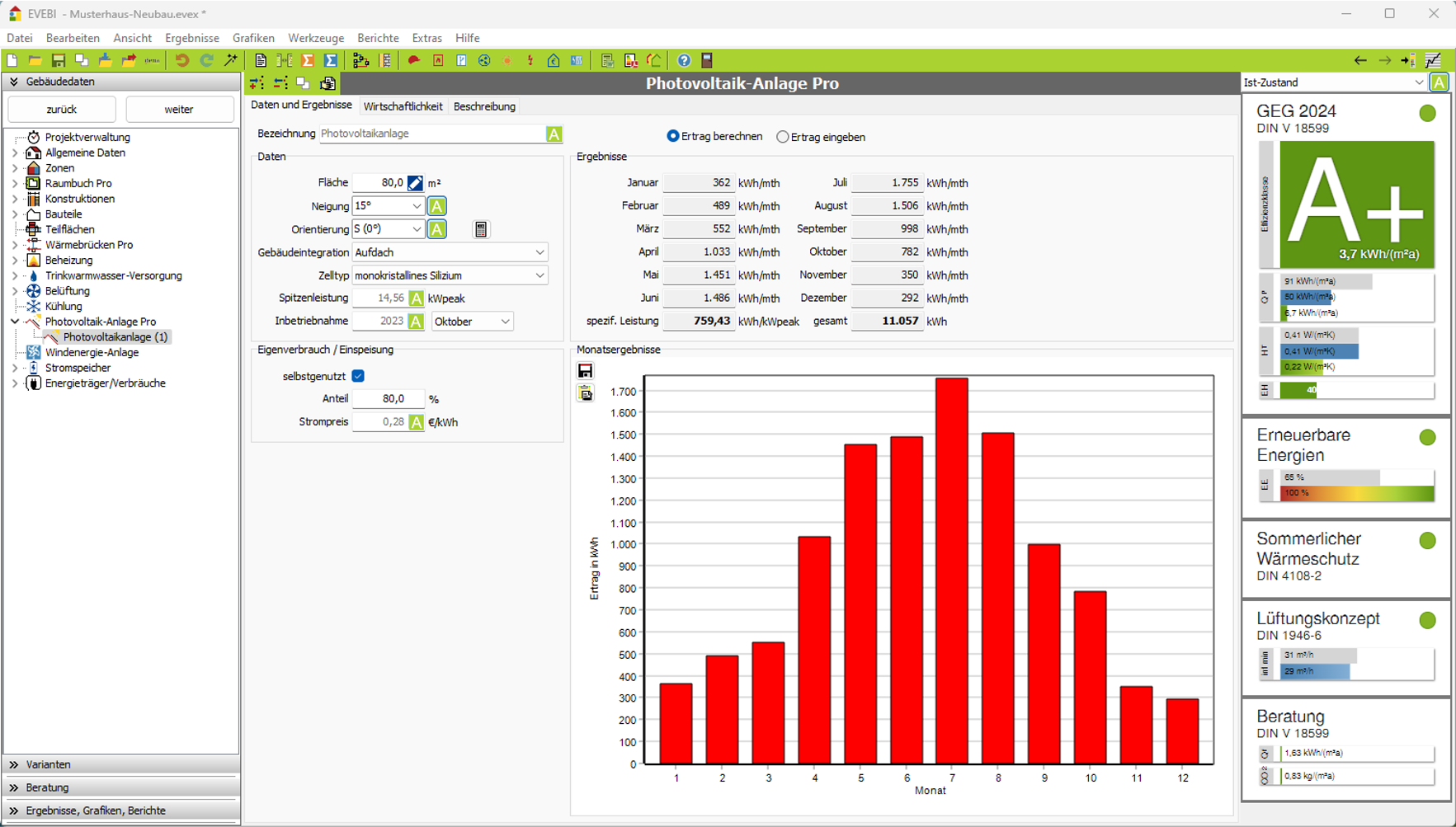Open the Orientierung dropdown

tap(417, 229)
